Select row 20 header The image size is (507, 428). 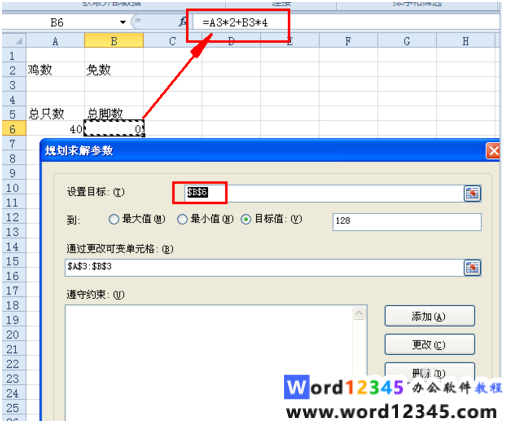click(13, 334)
